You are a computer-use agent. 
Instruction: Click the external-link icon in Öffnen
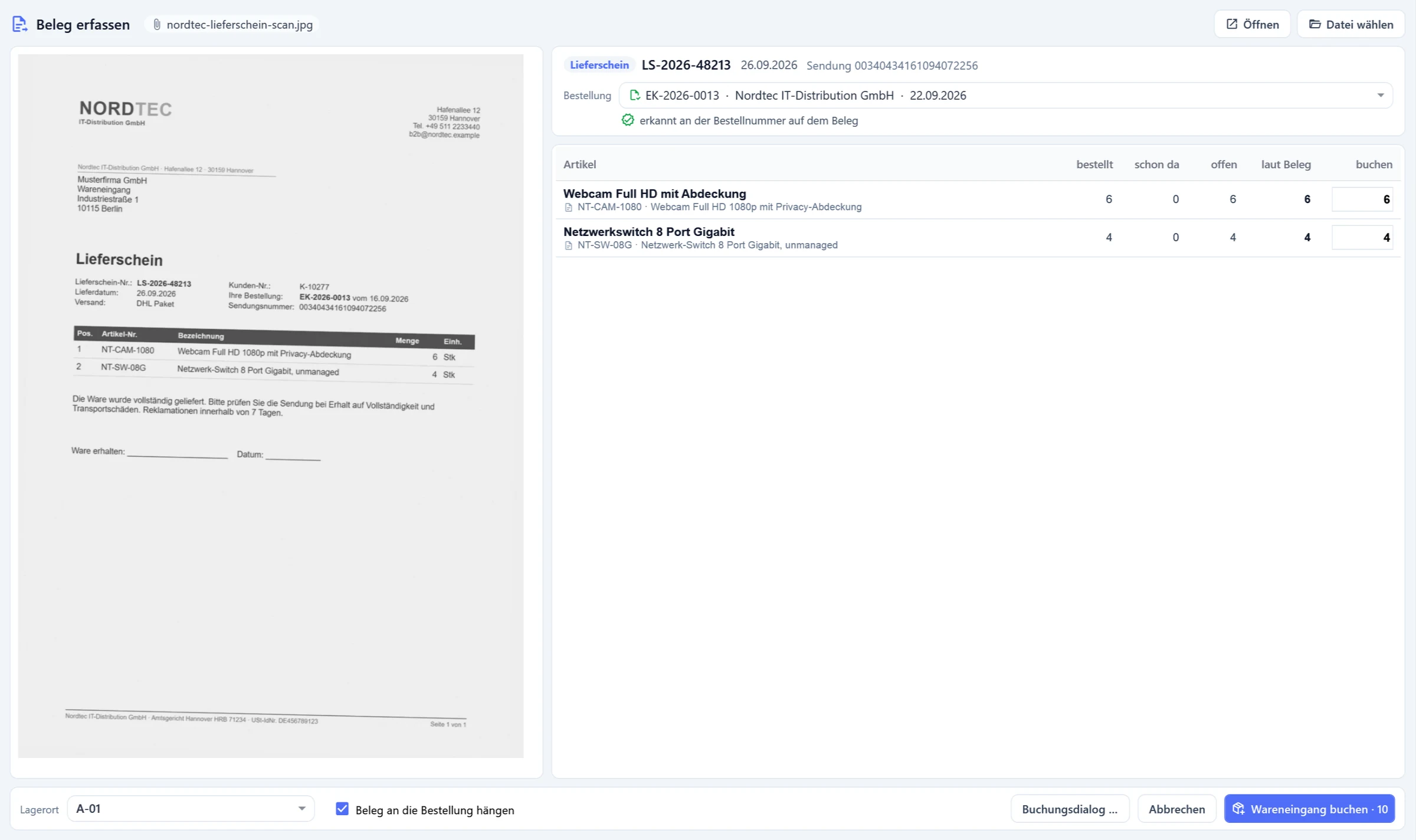(1232, 24)
